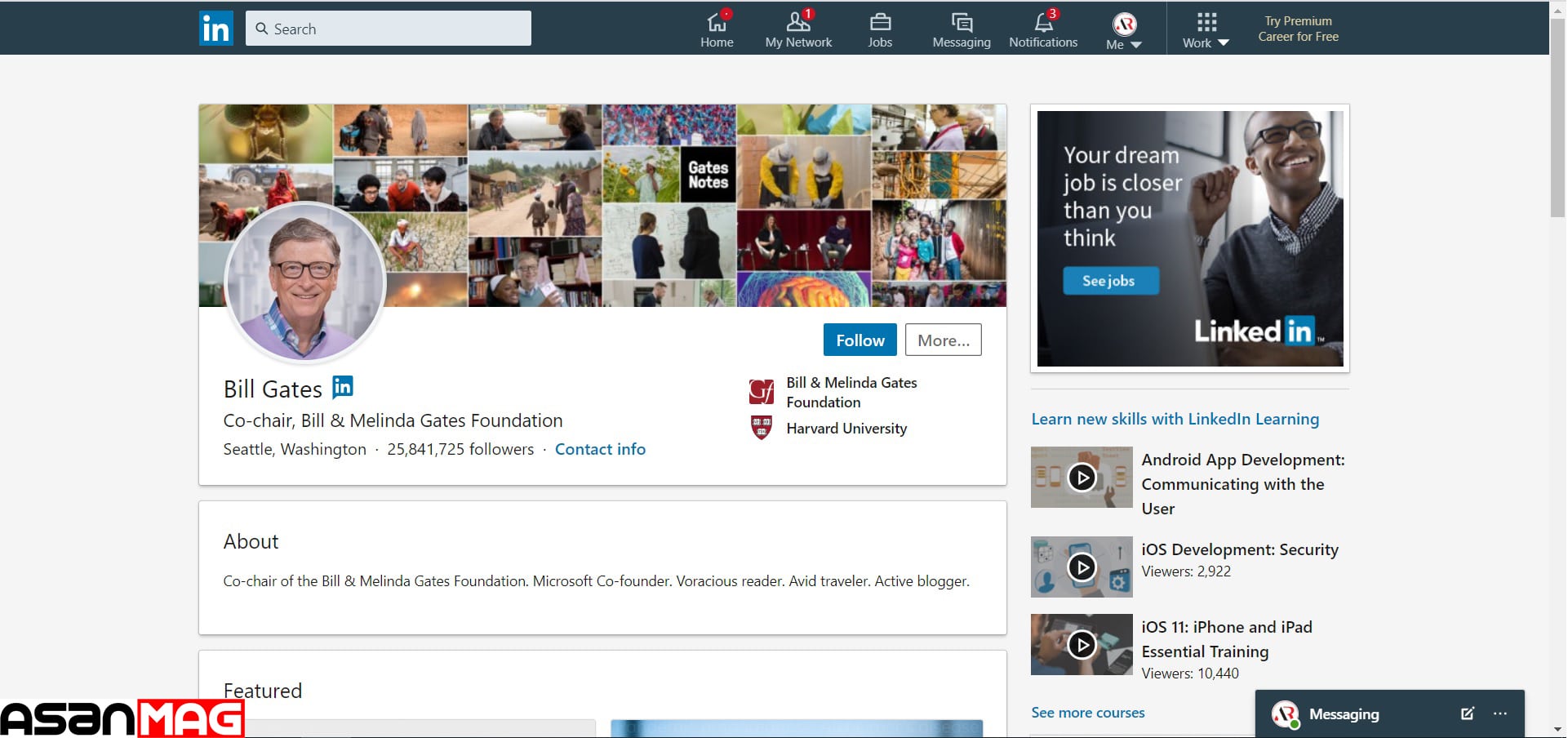The image size is (1568, 738).
Task: Open iOS Development: Security course title
Action: 1240,549
